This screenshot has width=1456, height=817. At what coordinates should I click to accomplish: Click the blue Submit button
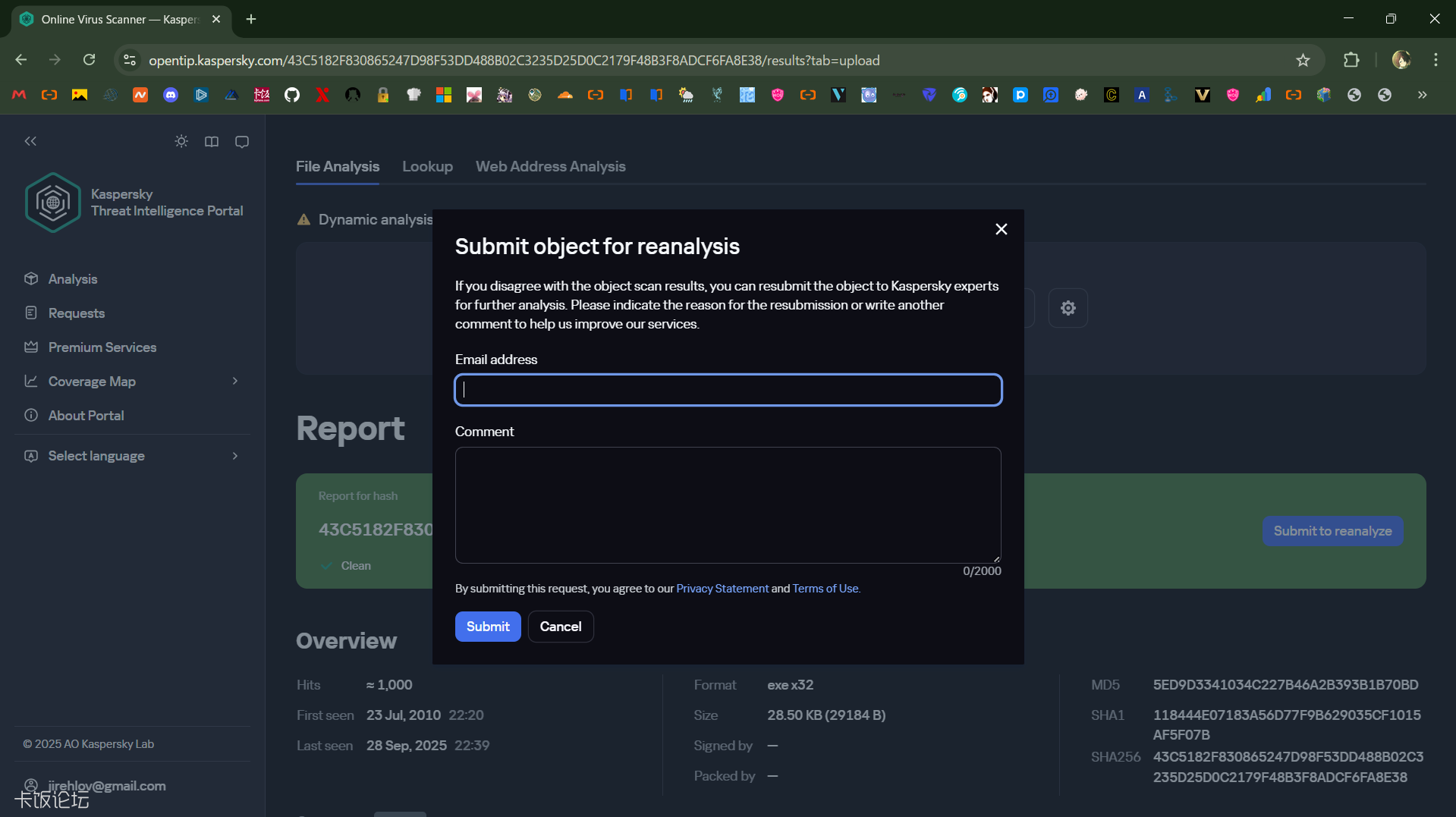487,627
